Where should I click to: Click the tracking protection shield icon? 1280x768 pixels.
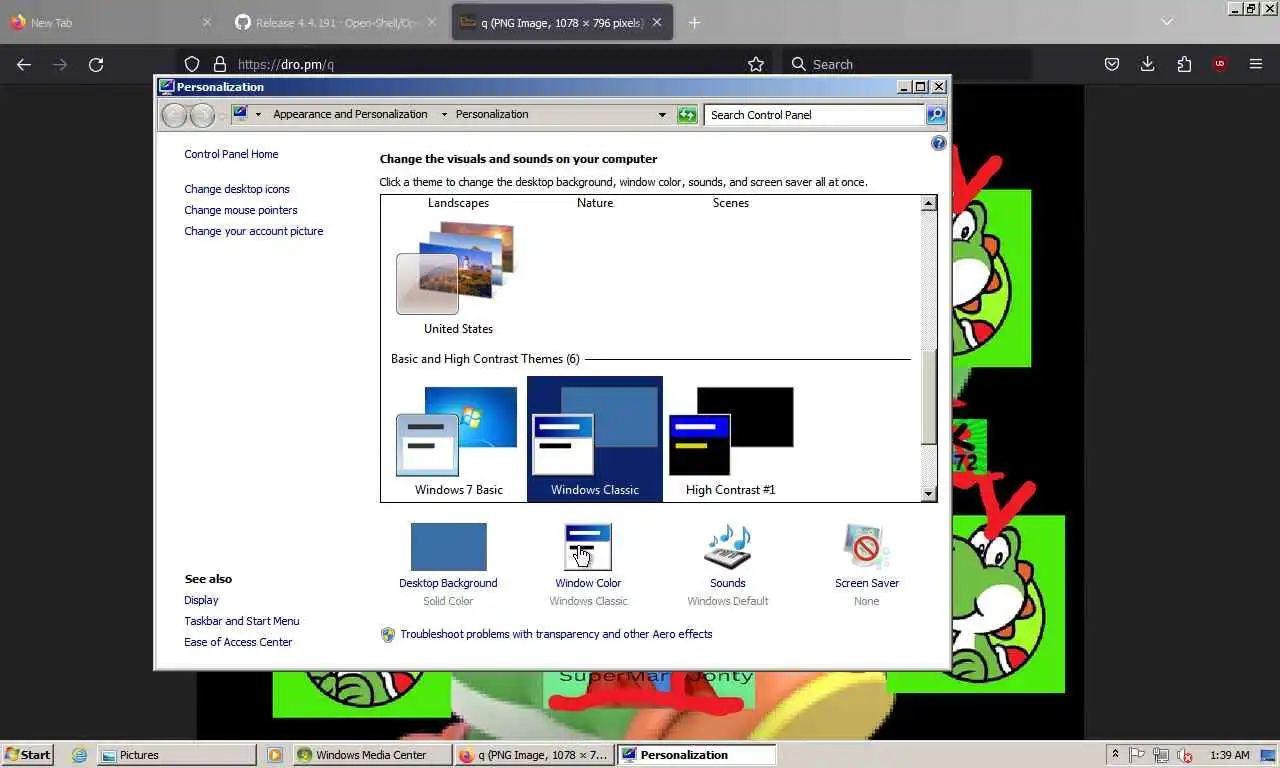192,64
